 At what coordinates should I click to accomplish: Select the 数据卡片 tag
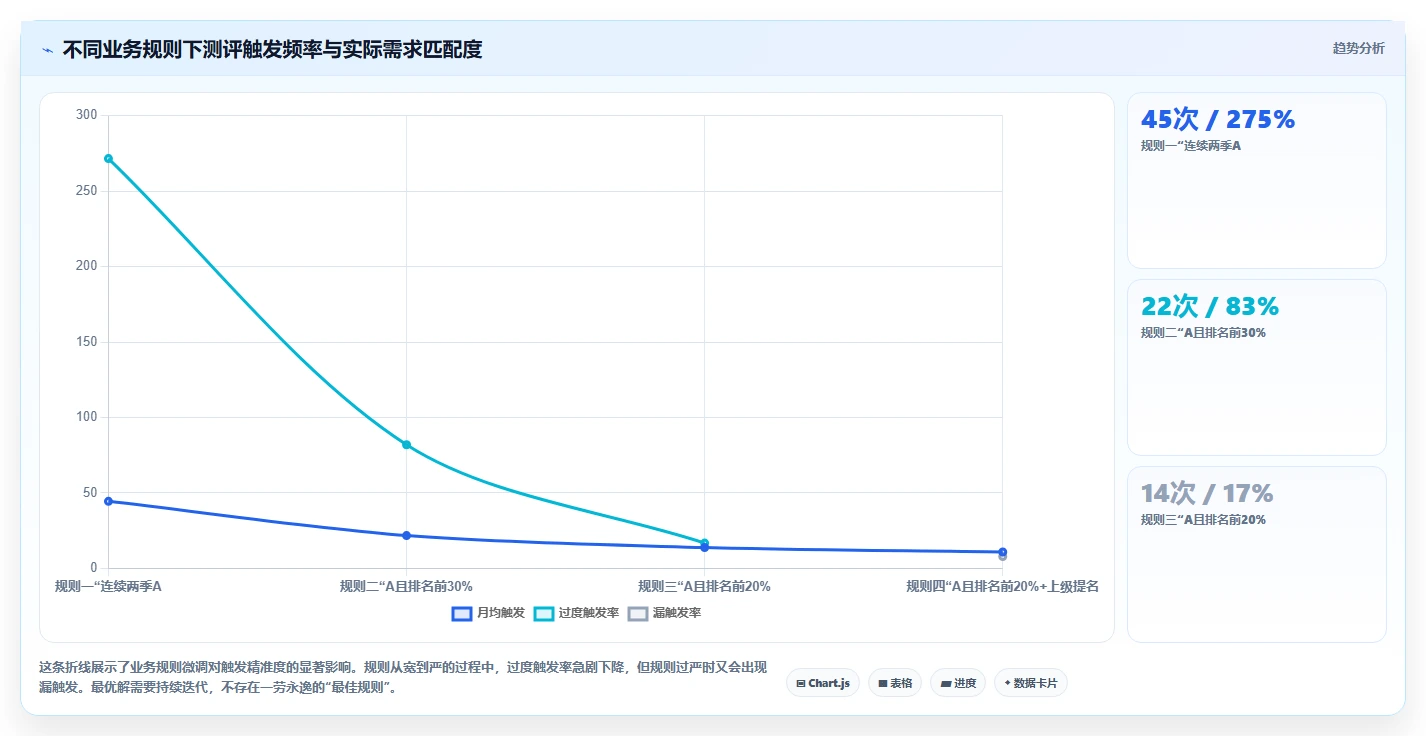[1031, 683]
